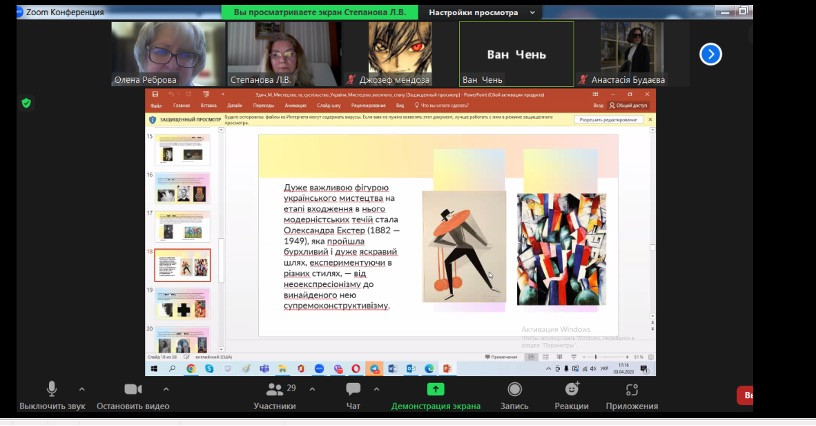Image resolution: width=816 pixels, height=426 pixels.
Task: Expand video options arrow beside camera
Action: coord(165,389)
